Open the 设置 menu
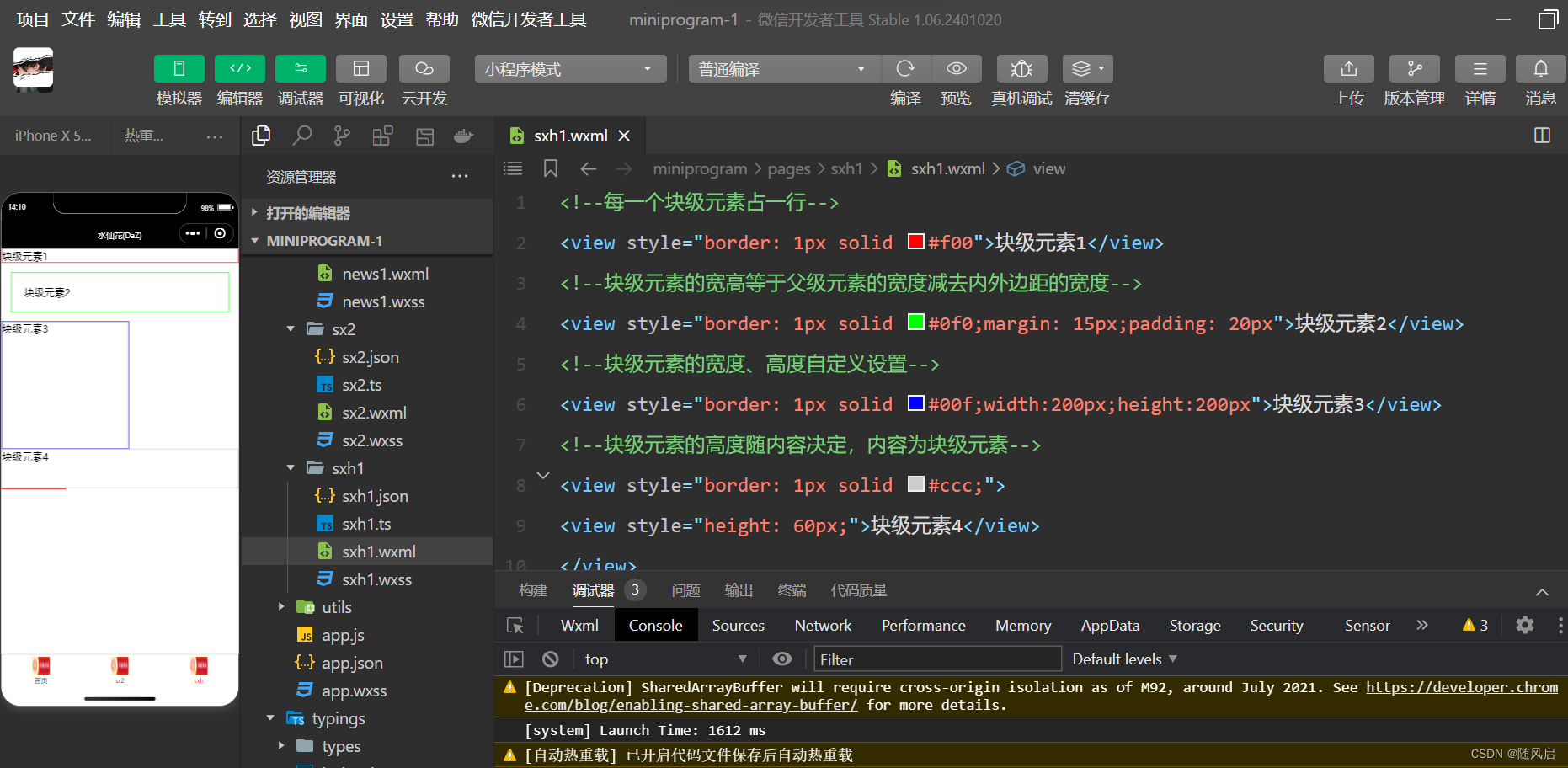The width and height of the screenshot is (1568, 768). point(397,19)
